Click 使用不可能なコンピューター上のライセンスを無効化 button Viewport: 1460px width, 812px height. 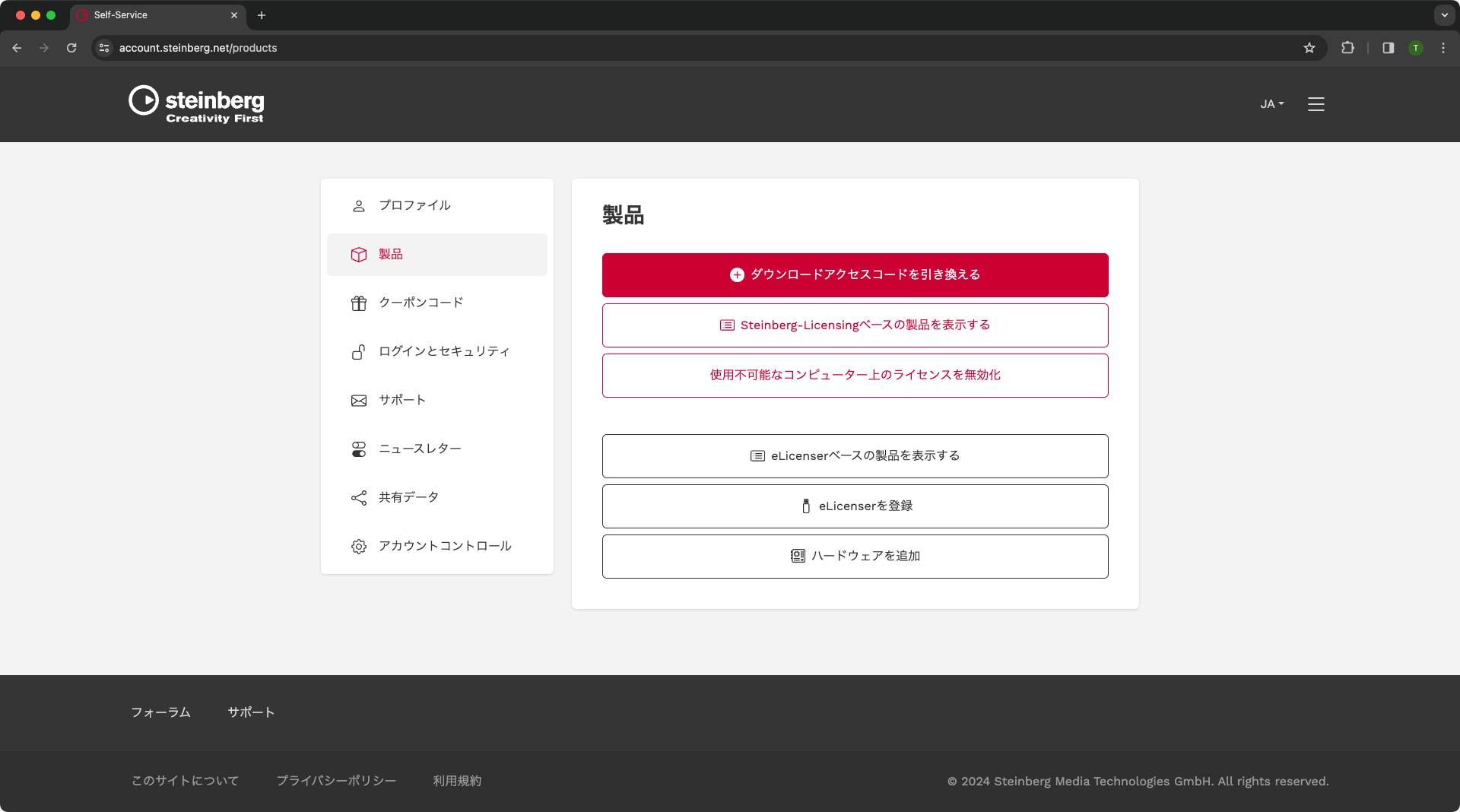point(855,375)
